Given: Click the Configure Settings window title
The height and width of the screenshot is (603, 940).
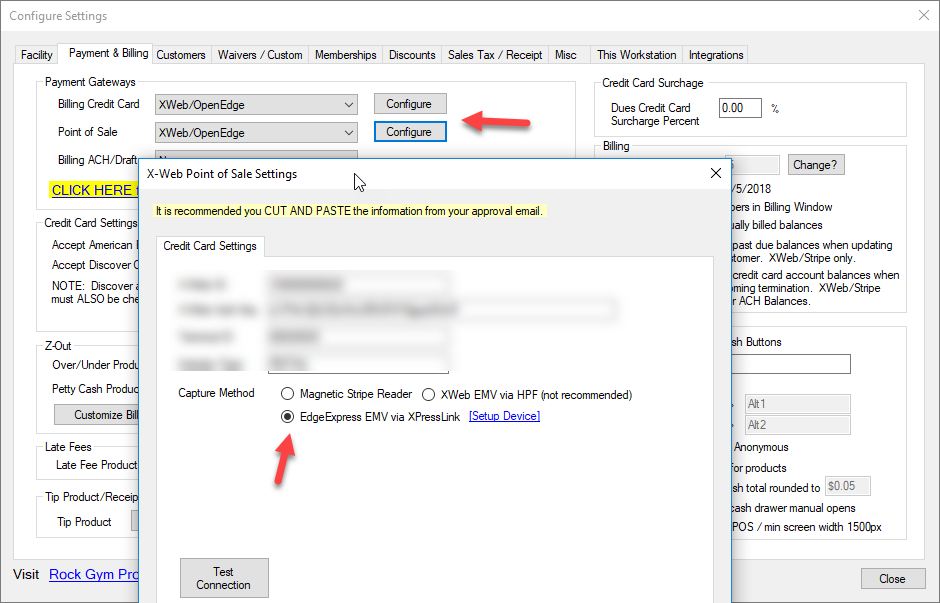Looking at the screenshot, I should coord(58,16).
